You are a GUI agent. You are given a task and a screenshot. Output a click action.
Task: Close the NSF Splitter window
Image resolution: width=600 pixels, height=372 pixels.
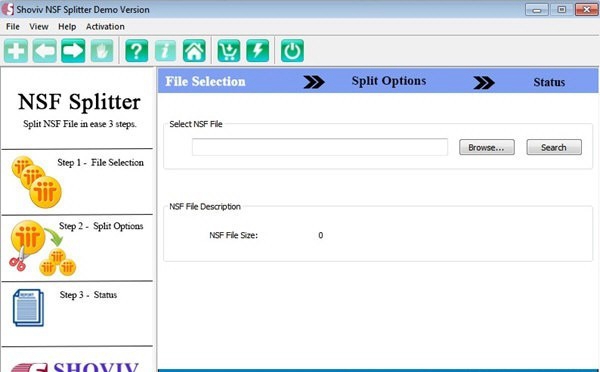[586, 10]
